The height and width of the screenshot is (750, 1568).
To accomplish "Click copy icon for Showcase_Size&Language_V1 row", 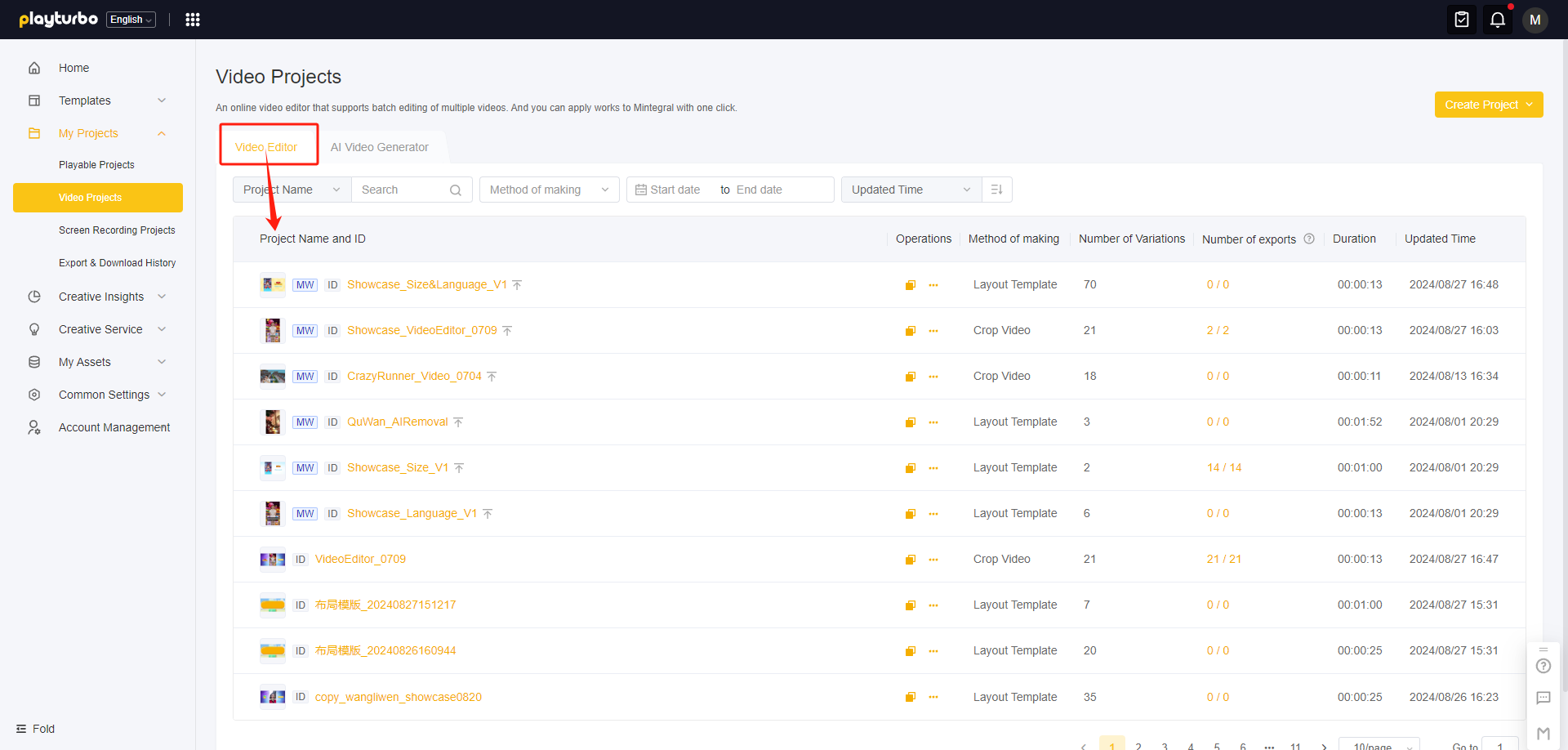I will 910,285.
